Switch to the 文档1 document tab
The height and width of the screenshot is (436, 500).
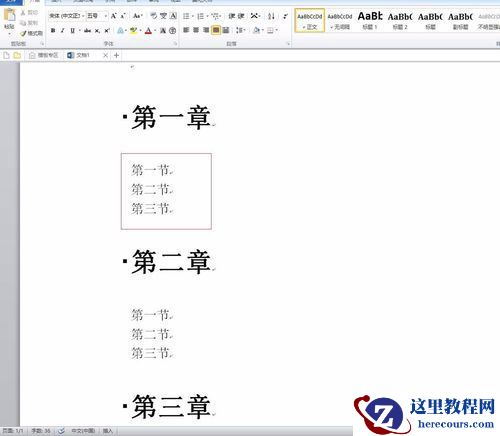coord(79,55)
